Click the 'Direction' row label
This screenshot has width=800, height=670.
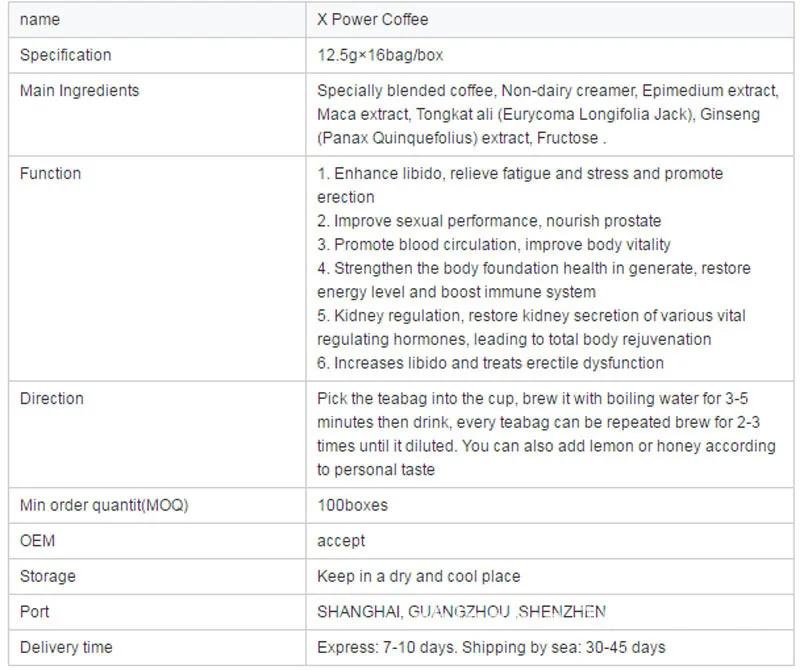click(x=52, y=399)
